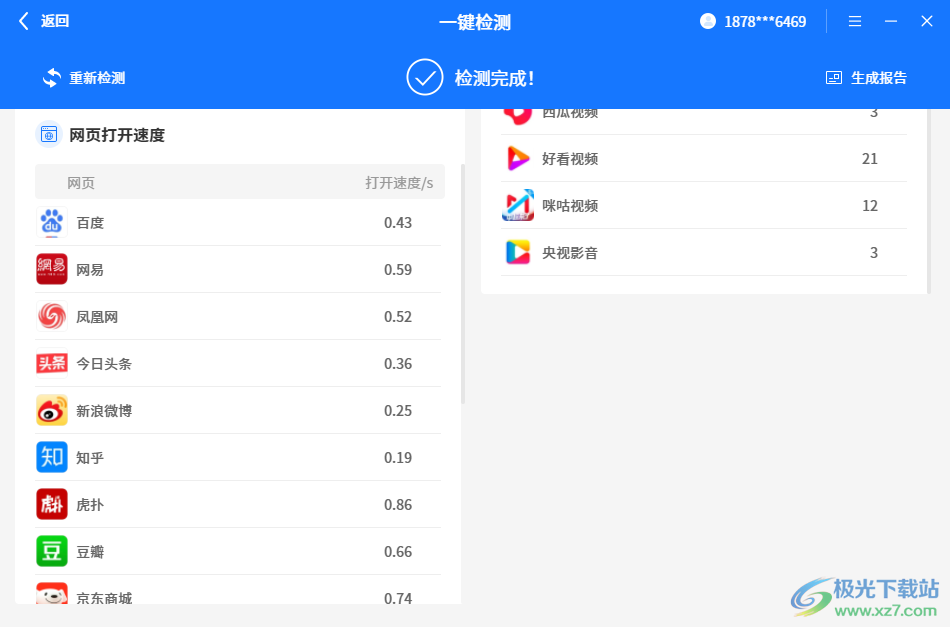This screenshot has width=950, height=627.
Task: Click 生成报告 to generate report
Action: (x=879, y=78)
